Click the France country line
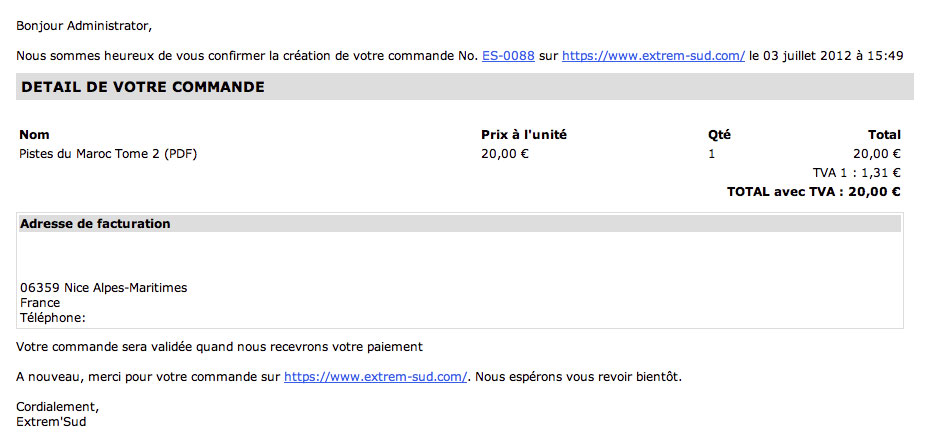936x441 pixels. tap(40, 303)
